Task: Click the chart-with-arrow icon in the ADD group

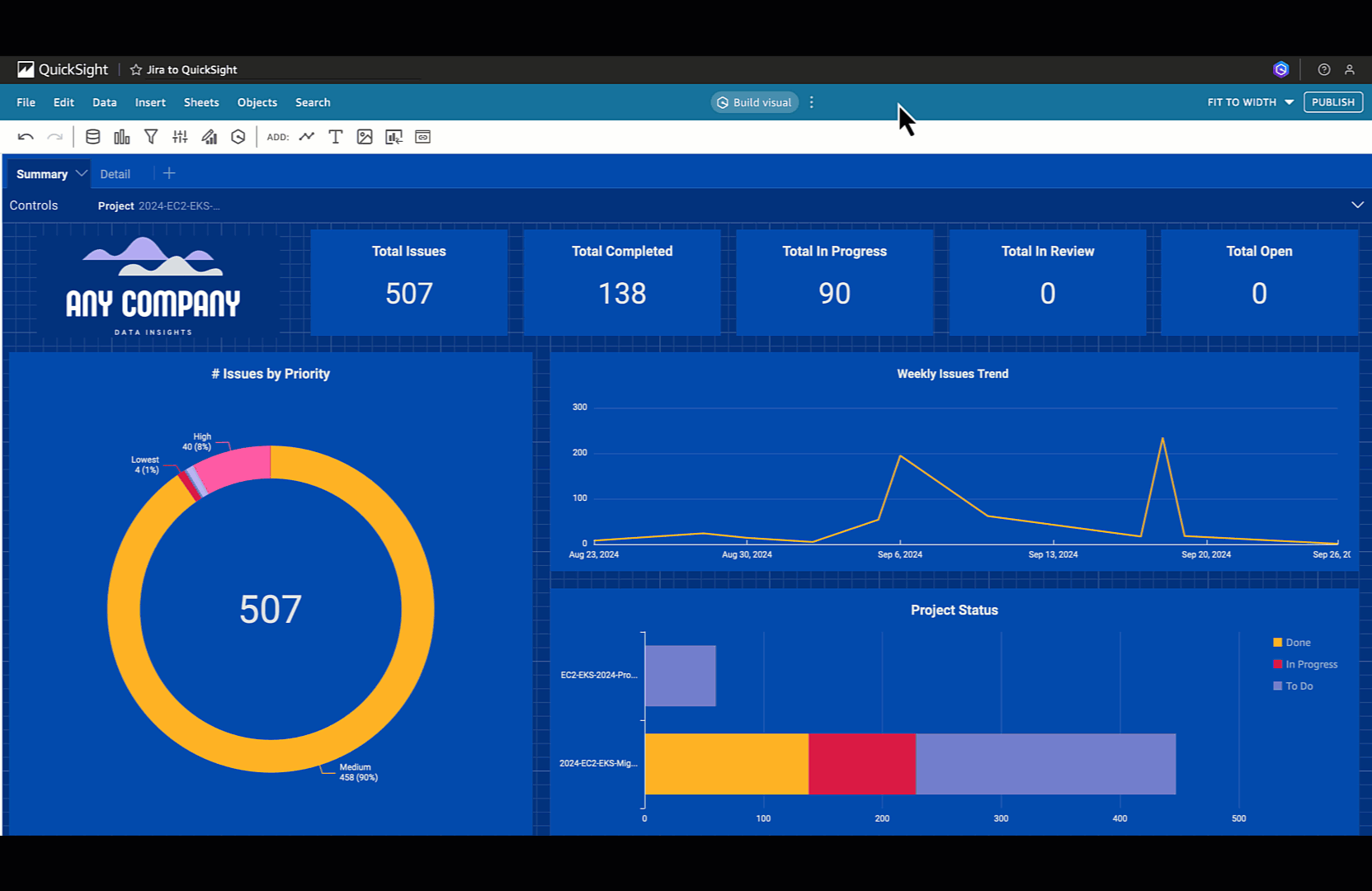Action: point(394,137)
